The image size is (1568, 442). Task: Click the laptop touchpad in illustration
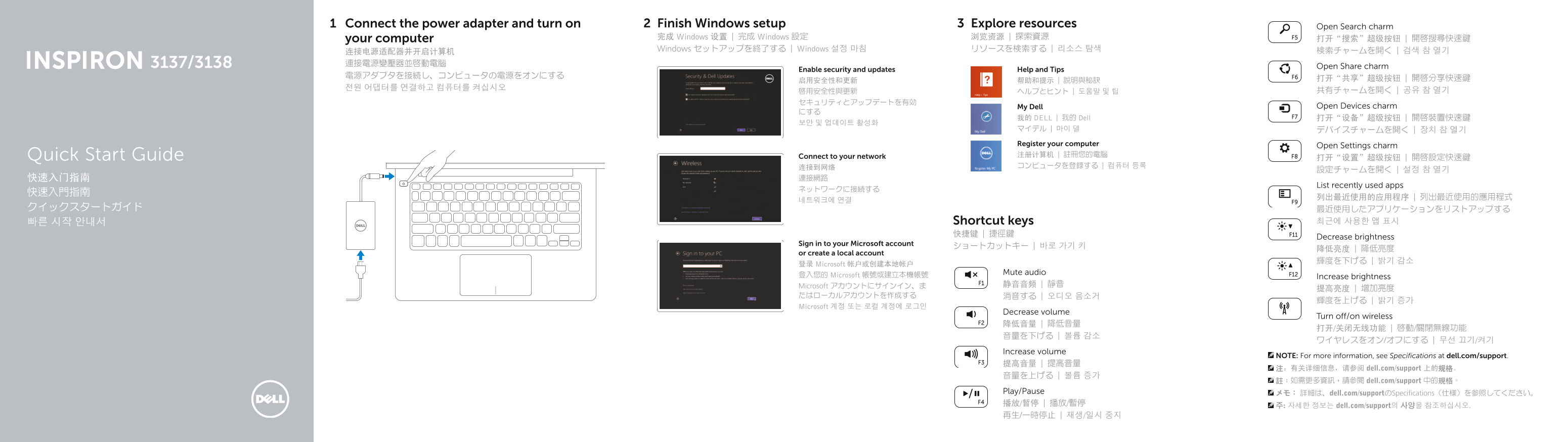495,275
